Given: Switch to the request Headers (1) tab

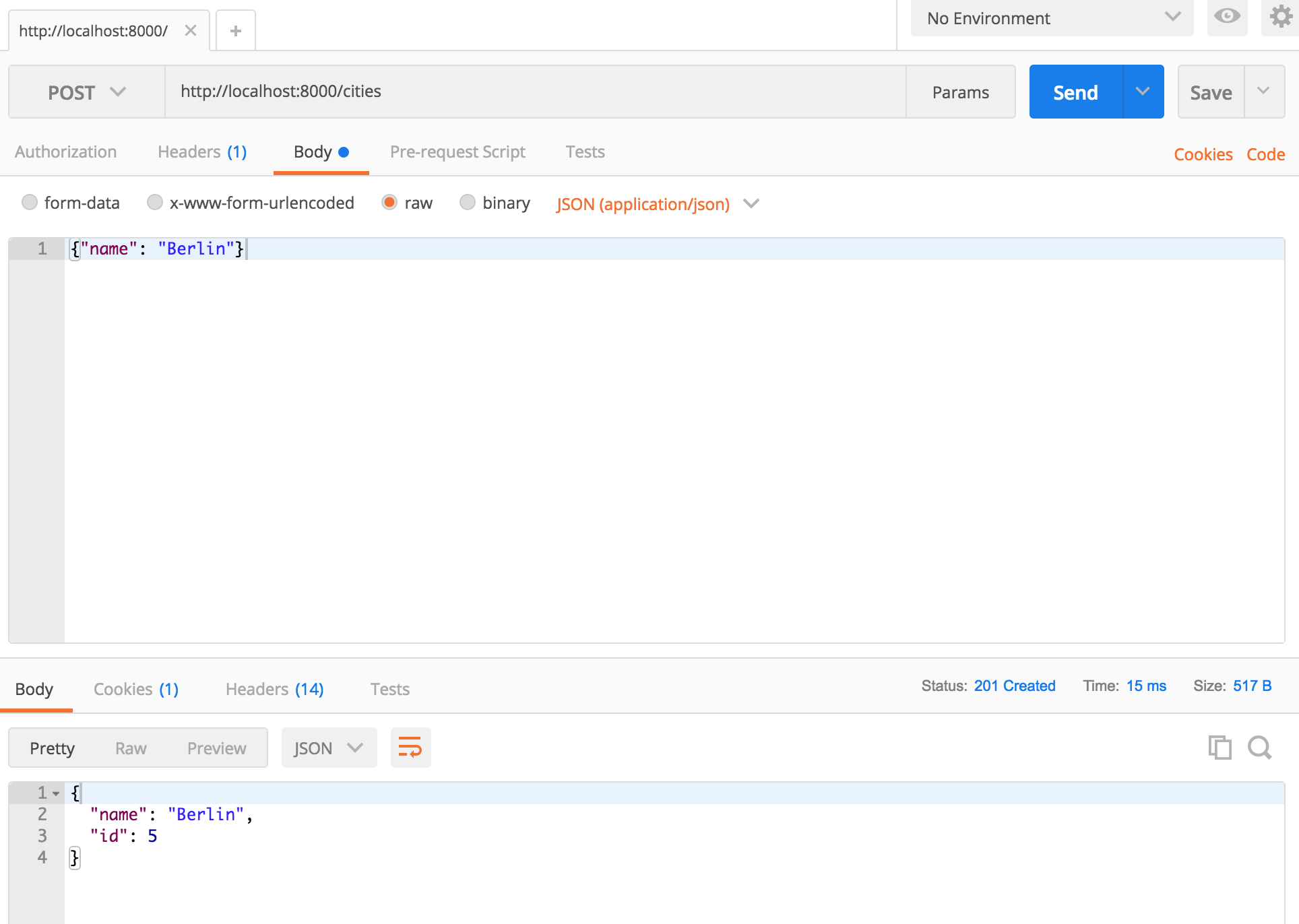Looking at the screenshot, I should (202, 152).
